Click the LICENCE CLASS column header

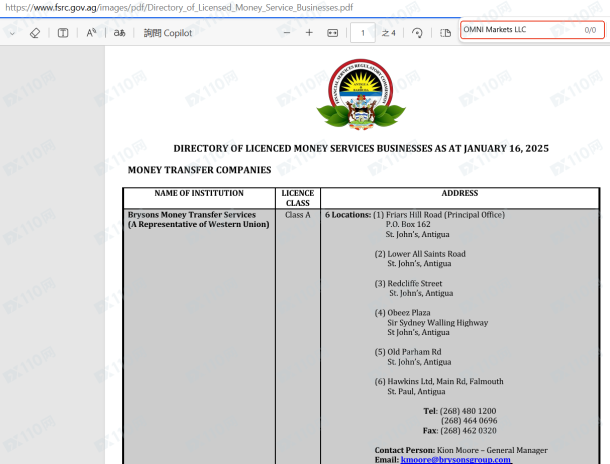tap(298, 198)
